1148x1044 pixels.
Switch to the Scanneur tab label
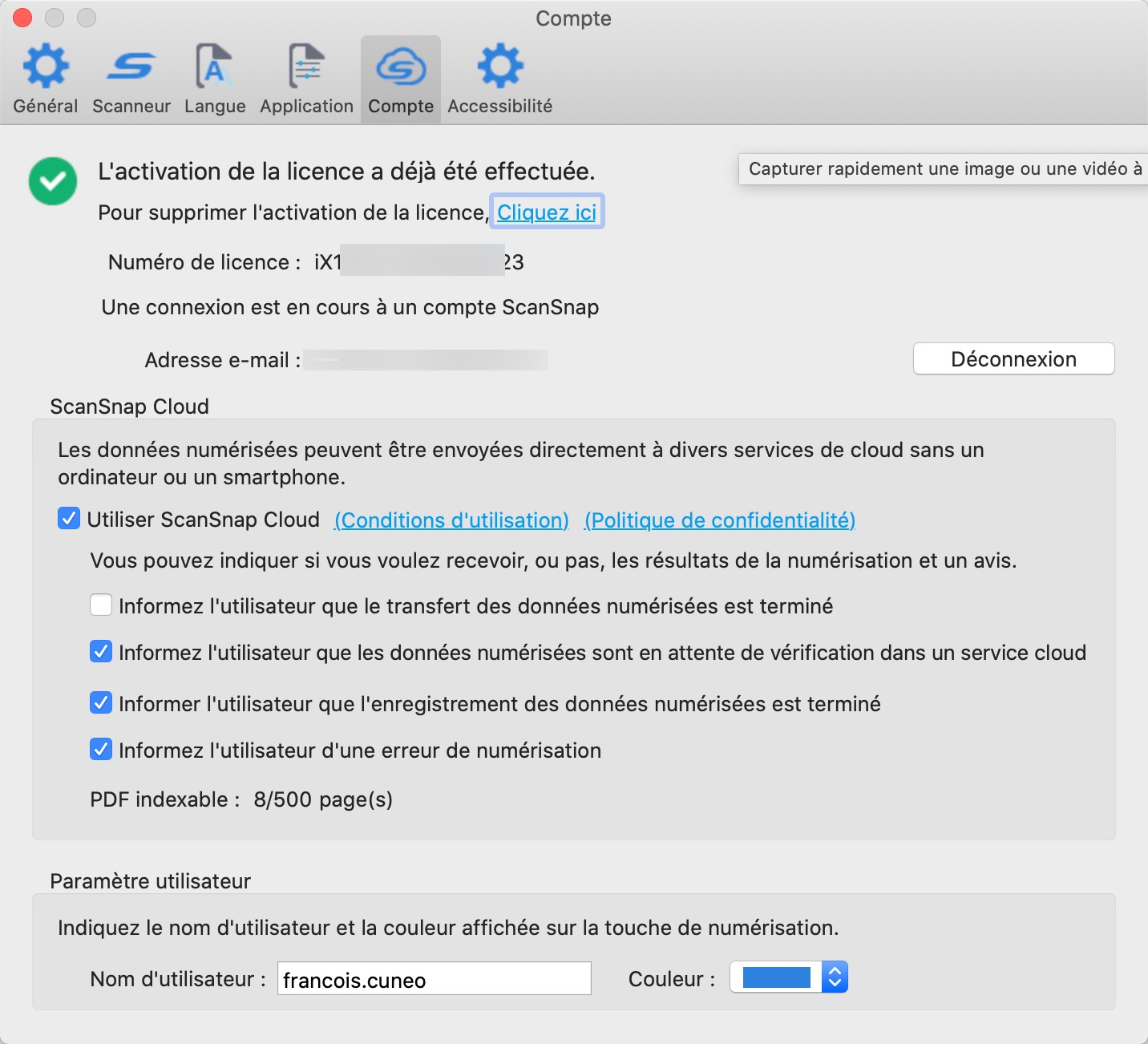131,106
